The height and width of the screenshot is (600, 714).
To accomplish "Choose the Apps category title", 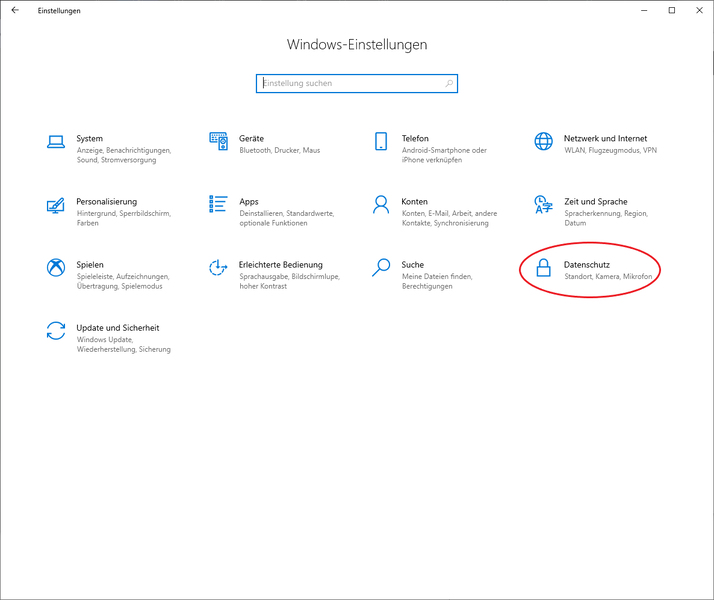I will (x=249, y=202).
